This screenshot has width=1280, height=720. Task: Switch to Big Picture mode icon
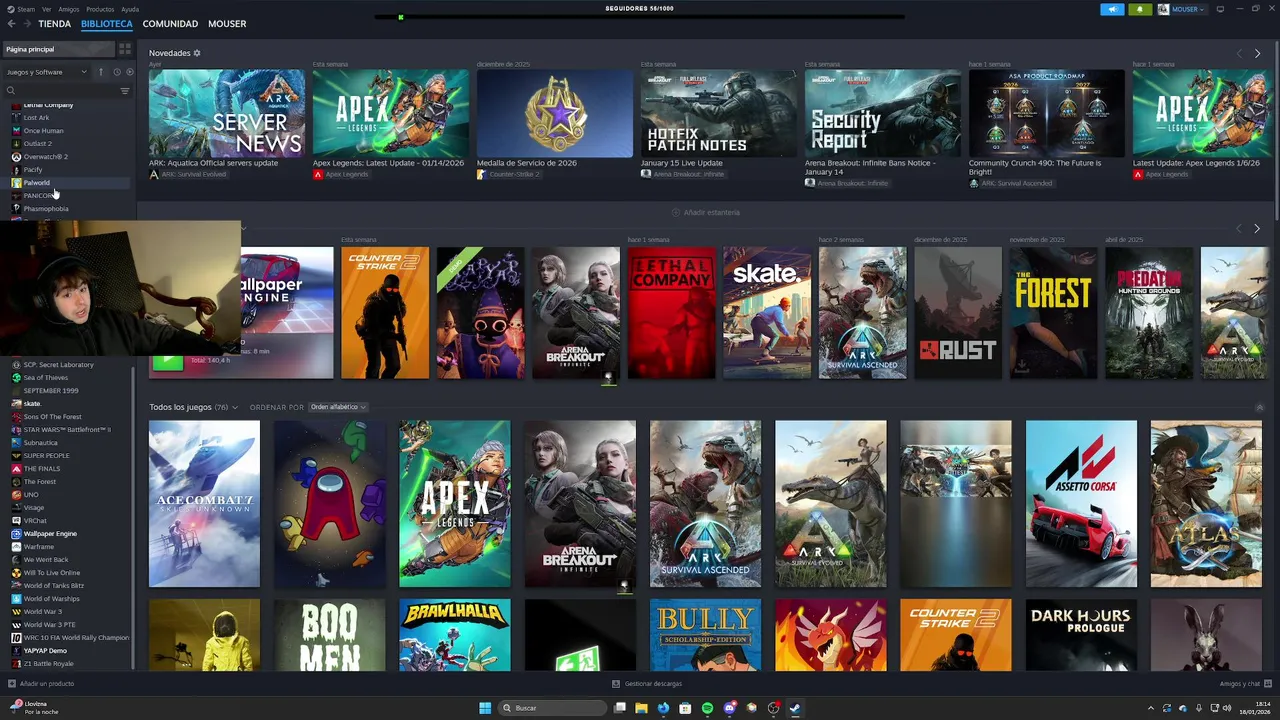click(x=1220, y=9)
